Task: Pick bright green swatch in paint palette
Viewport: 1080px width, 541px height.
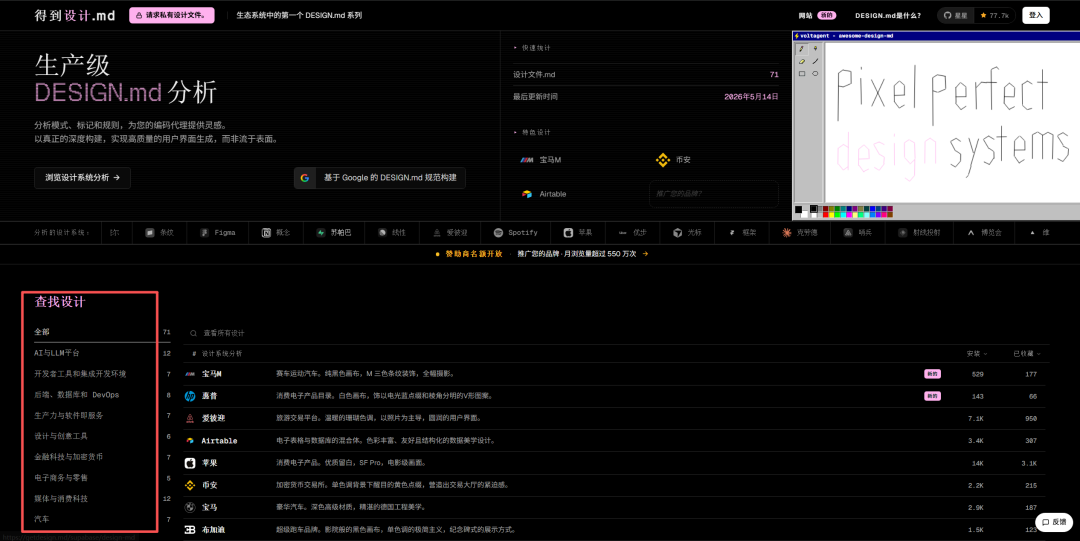Action: (x=838, y=214)
